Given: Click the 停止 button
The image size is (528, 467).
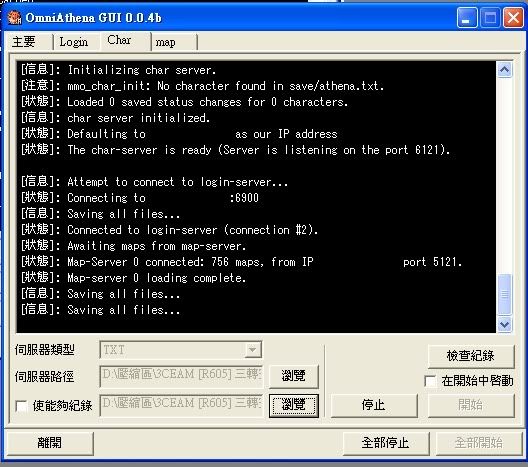Looking at the screenshot, I should pyautogui.click(x=374, y=405).
